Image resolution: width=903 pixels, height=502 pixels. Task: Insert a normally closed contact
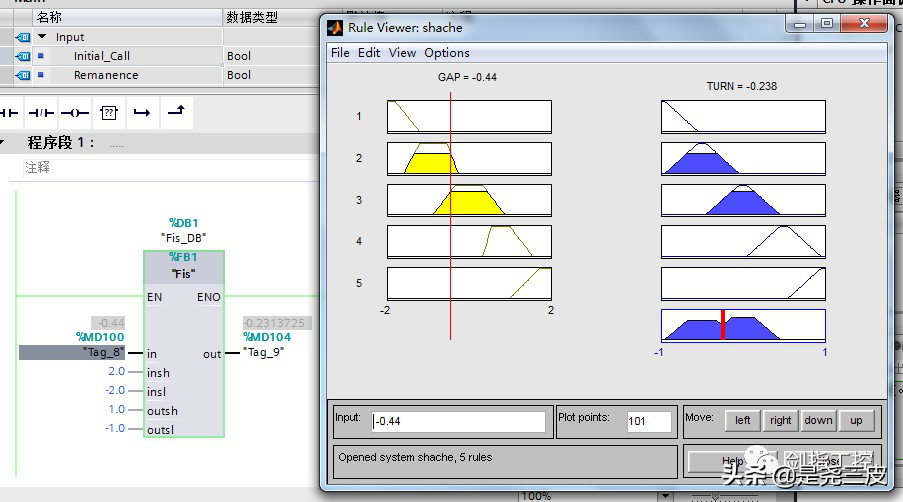pos(41,113)
